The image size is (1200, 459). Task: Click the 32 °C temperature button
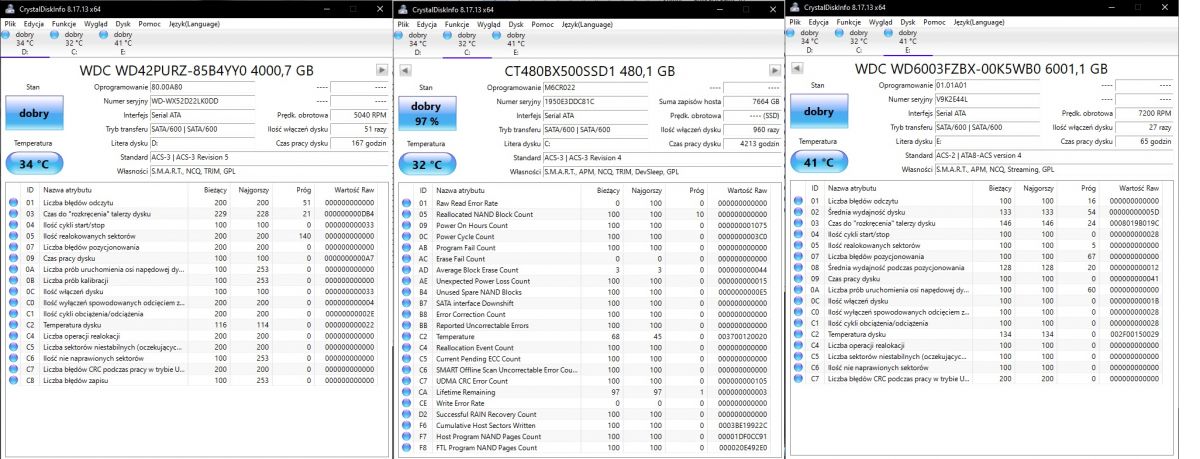(x=426, y=164)
